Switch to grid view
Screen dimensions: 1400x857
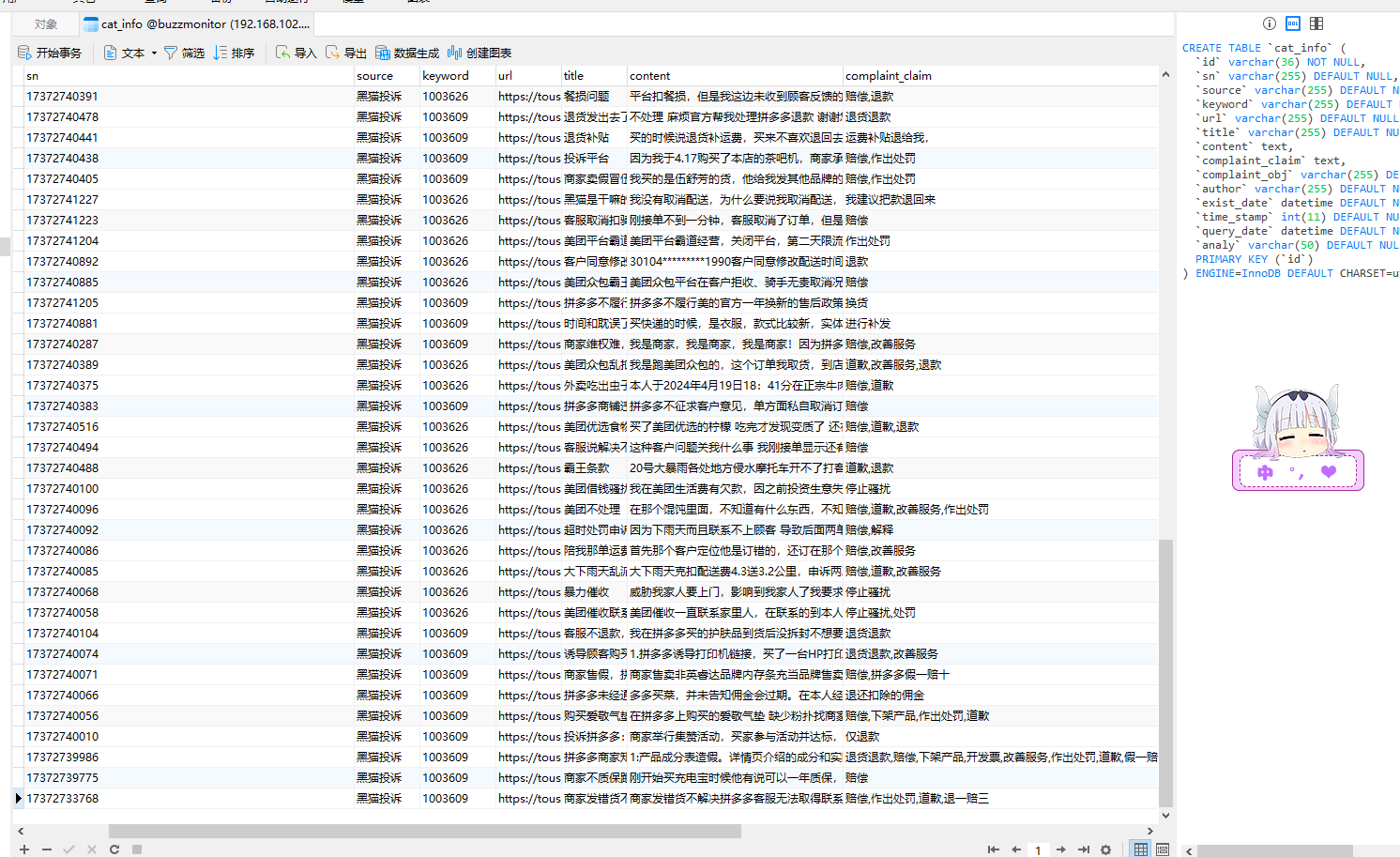[1140, 849]
